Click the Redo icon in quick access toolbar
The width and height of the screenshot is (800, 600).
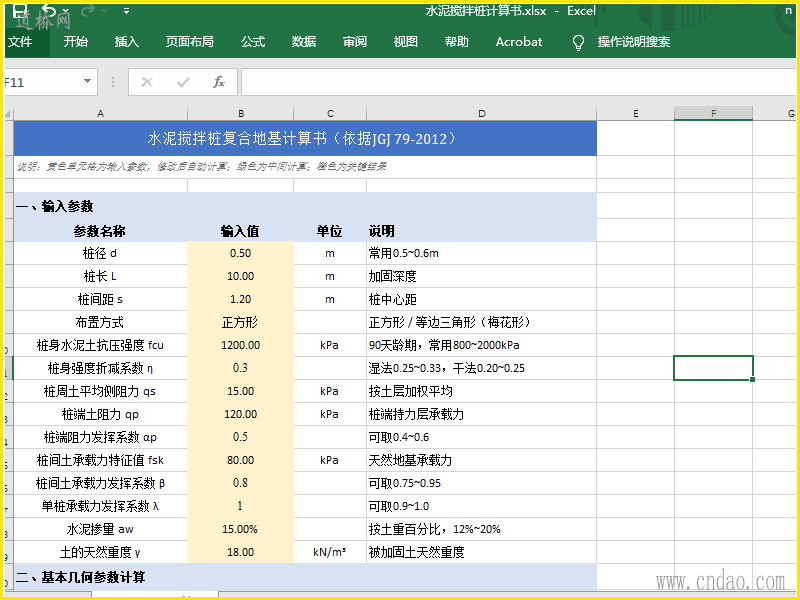click(88, 10)
